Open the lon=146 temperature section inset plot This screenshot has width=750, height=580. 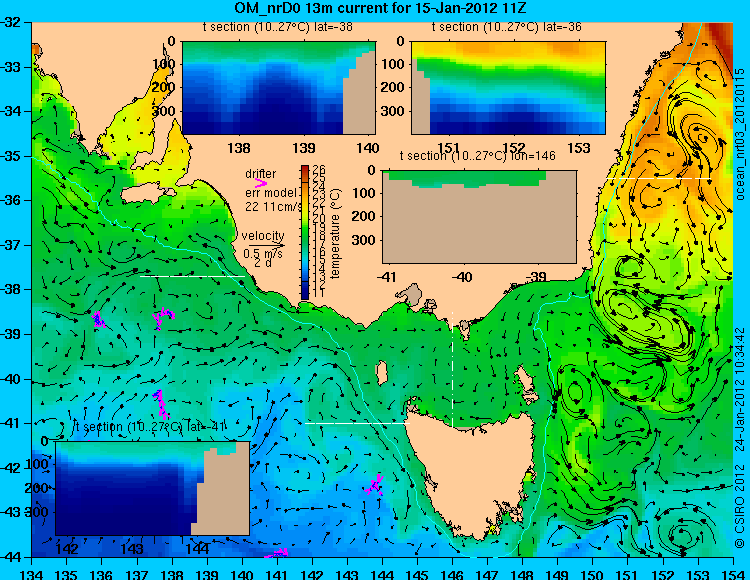(479, 216)
